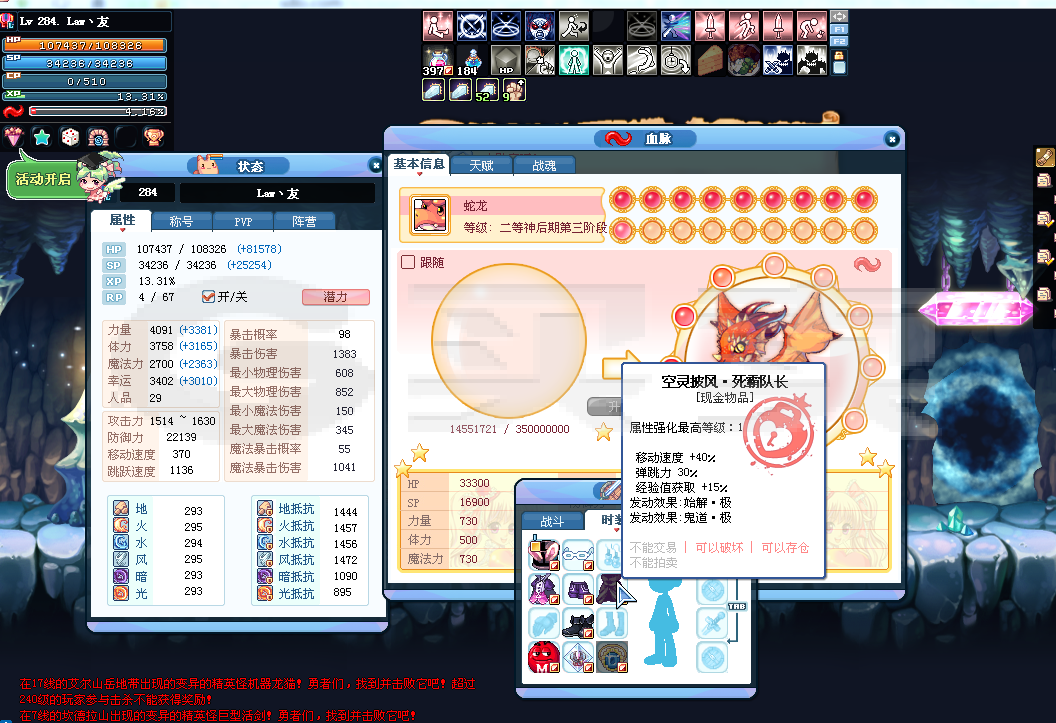Click the dice icon under the status bars
The image size is (1056, 723).
point(70,137)
